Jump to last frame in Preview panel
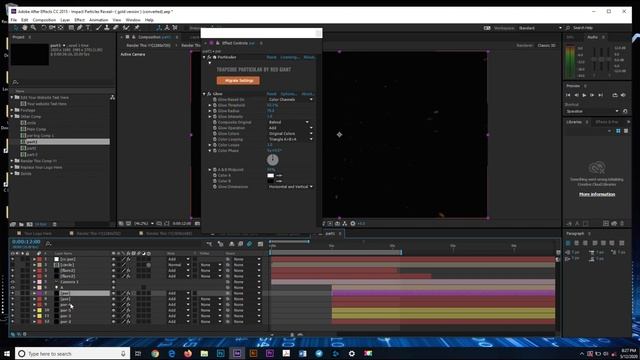Image resolution: width=640 pixels, height=360 pixels. coord(600,95)
